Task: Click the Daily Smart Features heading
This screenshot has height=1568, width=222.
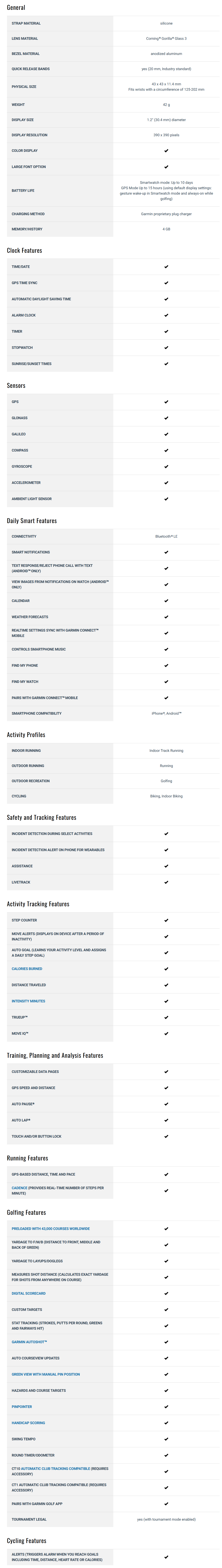Action: pos(32,521)
